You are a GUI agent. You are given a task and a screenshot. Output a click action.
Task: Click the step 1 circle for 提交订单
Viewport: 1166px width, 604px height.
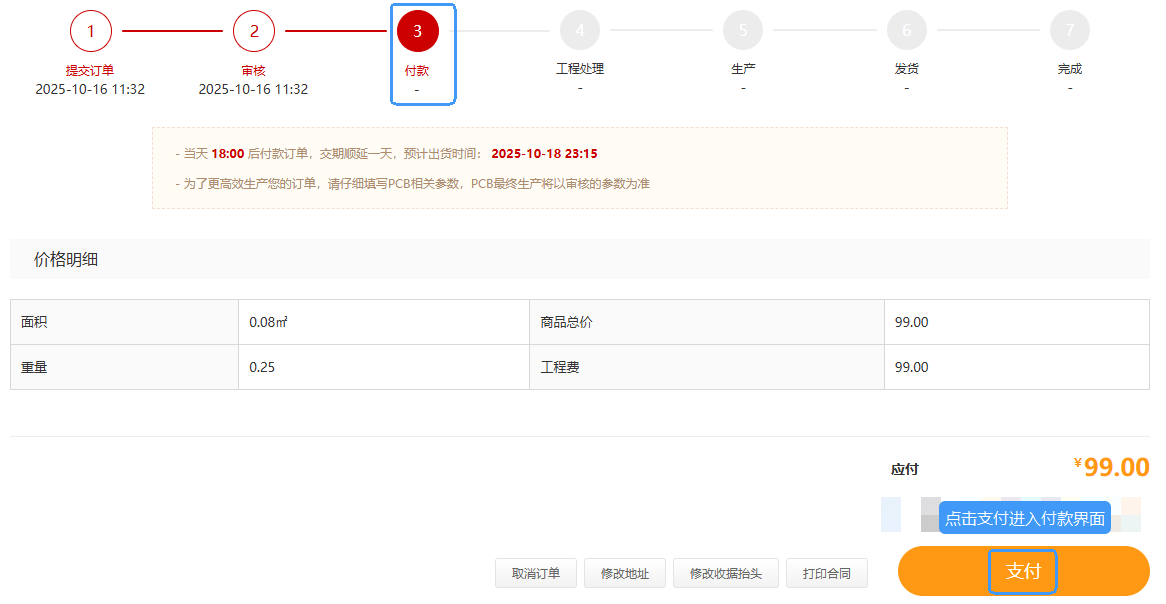pos(90,31)
